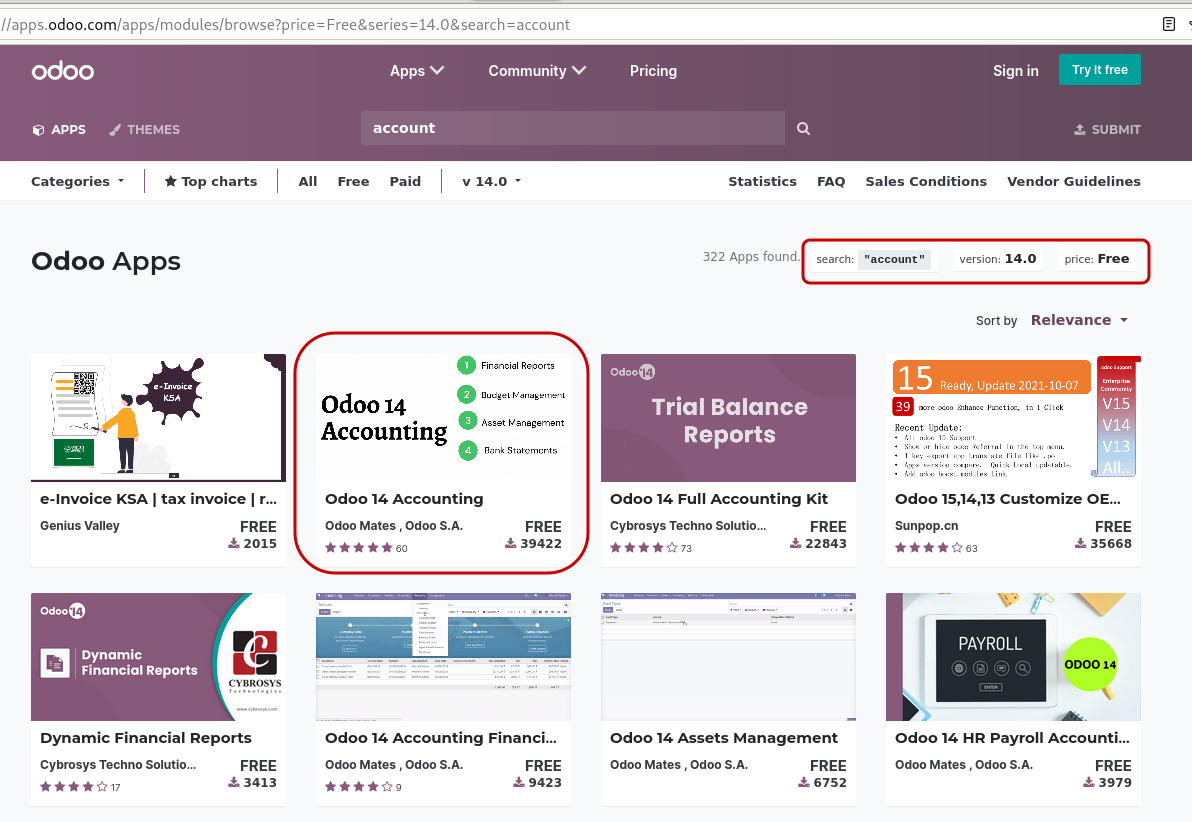The image size is (1192, 822).
Task: Click the APPS shield icon in purple bar
Action: tap(36, 129)
